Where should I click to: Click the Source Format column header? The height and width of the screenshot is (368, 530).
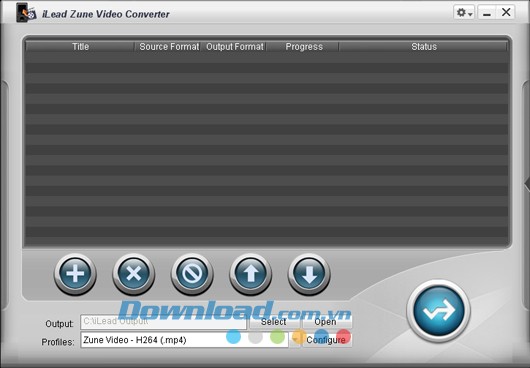click(x=168, y=47)
